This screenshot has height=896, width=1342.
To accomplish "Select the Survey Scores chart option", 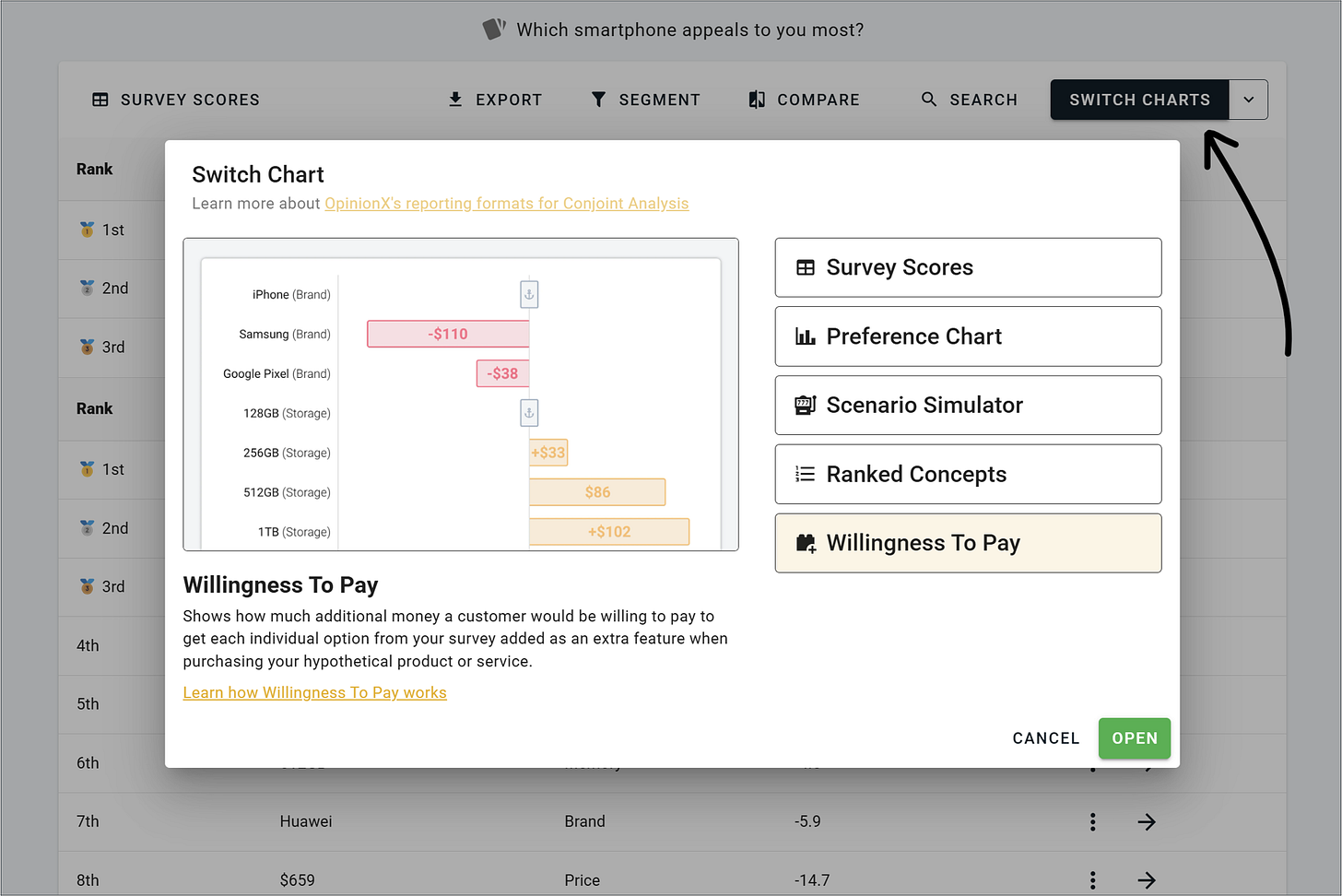I will tap(968, 267).
